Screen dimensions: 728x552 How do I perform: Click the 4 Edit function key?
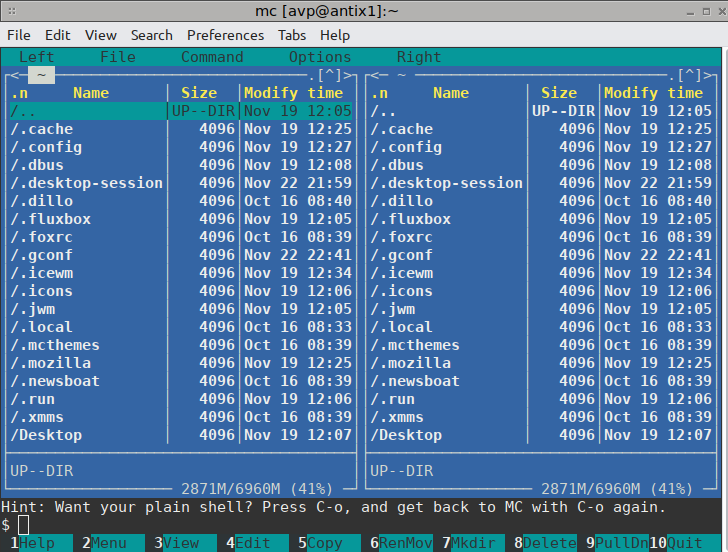coord(257,543)
